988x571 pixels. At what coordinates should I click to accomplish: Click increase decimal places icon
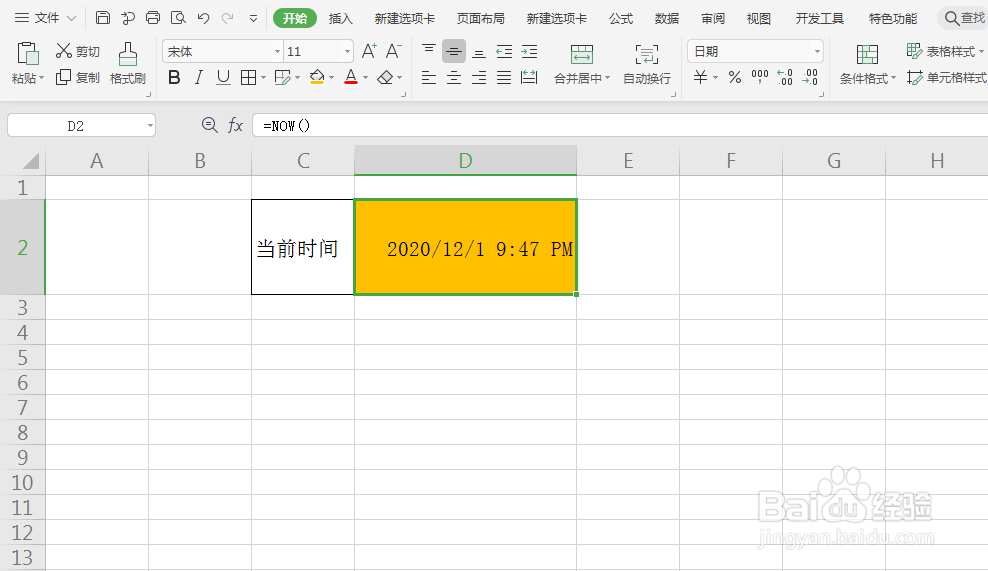coord(785,78)
